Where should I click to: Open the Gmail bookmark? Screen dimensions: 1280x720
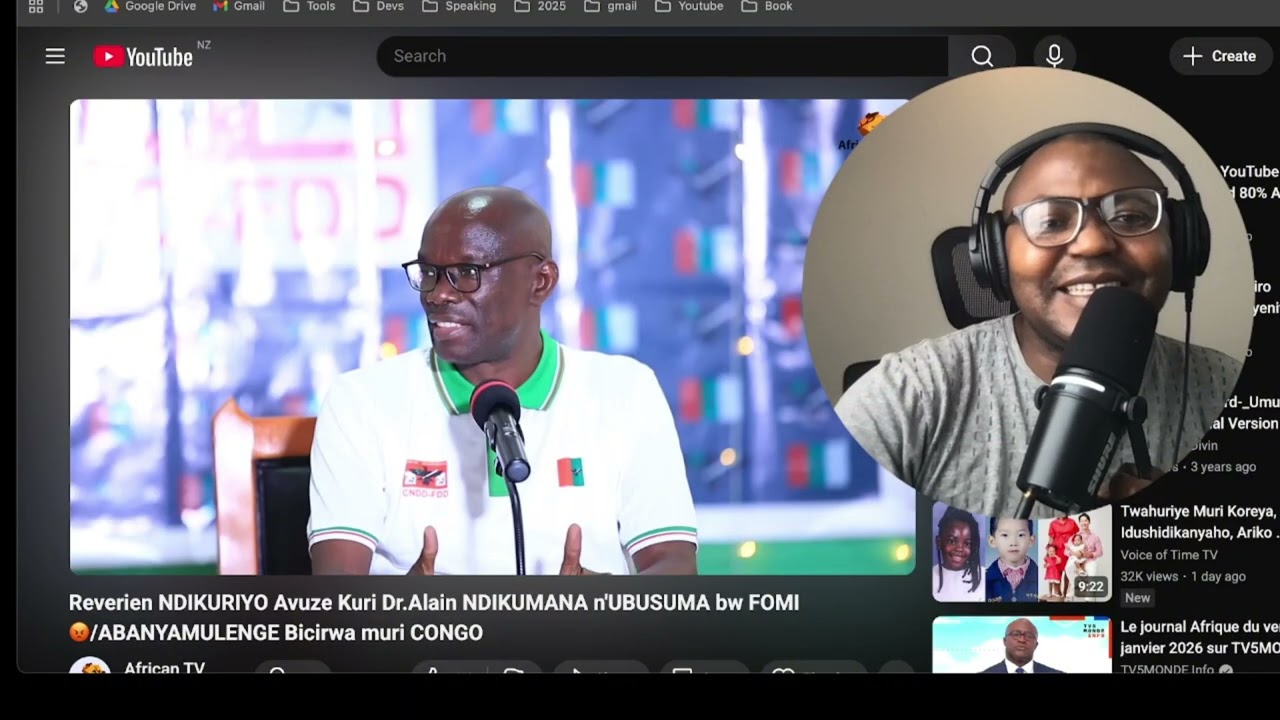239,6
